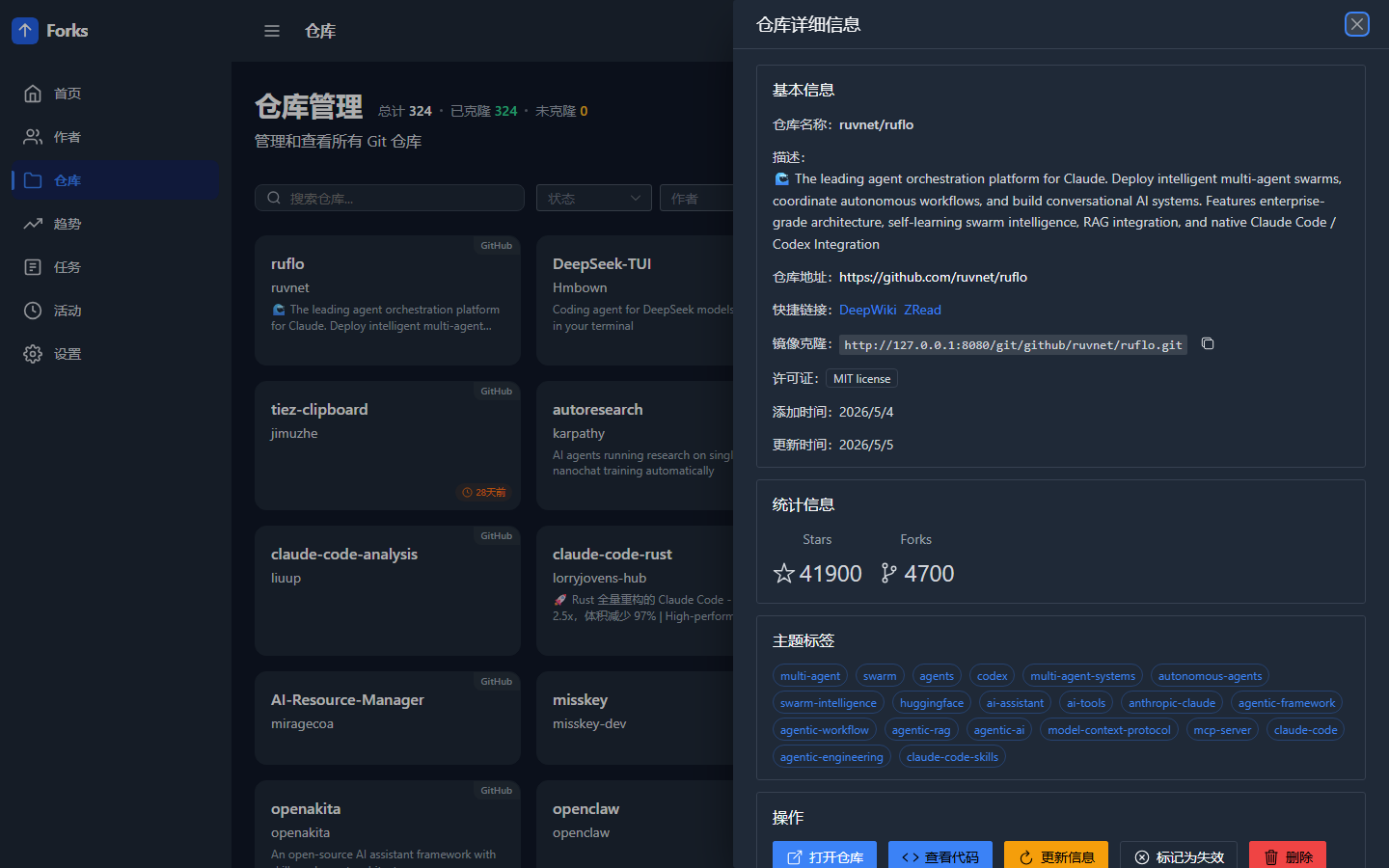Open the claude-code-analysis repository card
The image size is (1389, 868).
pyautogui.click(x=388, y=590)
